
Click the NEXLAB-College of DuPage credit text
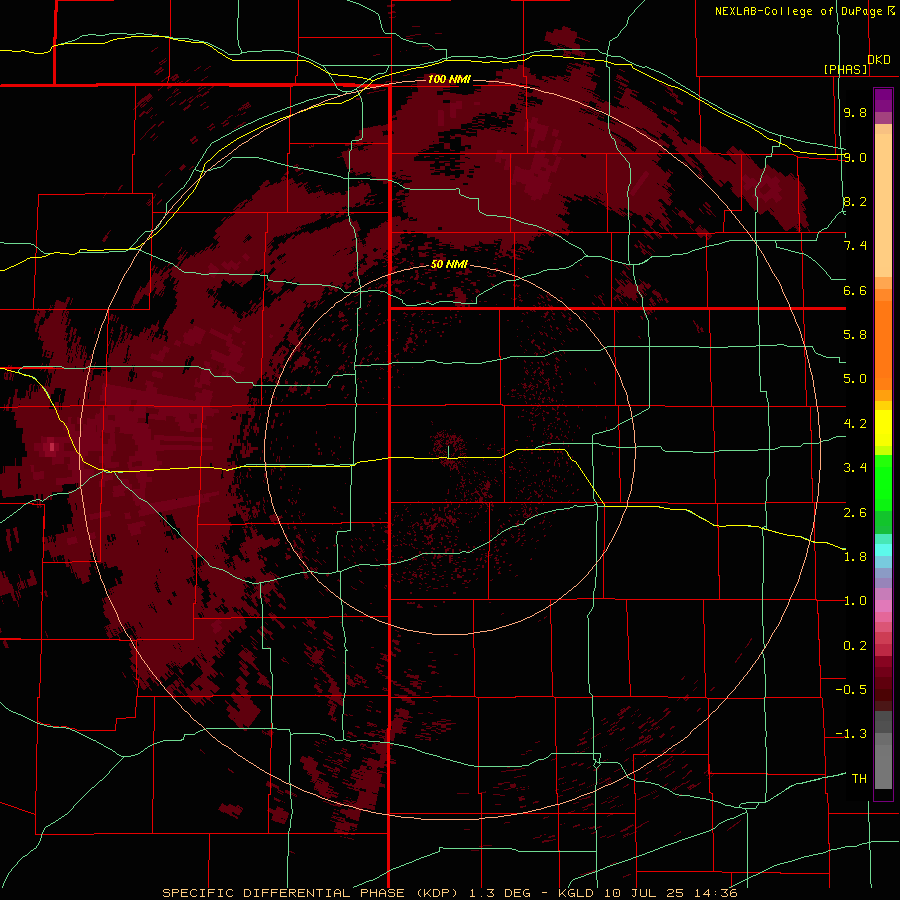(x=798, y=11)
